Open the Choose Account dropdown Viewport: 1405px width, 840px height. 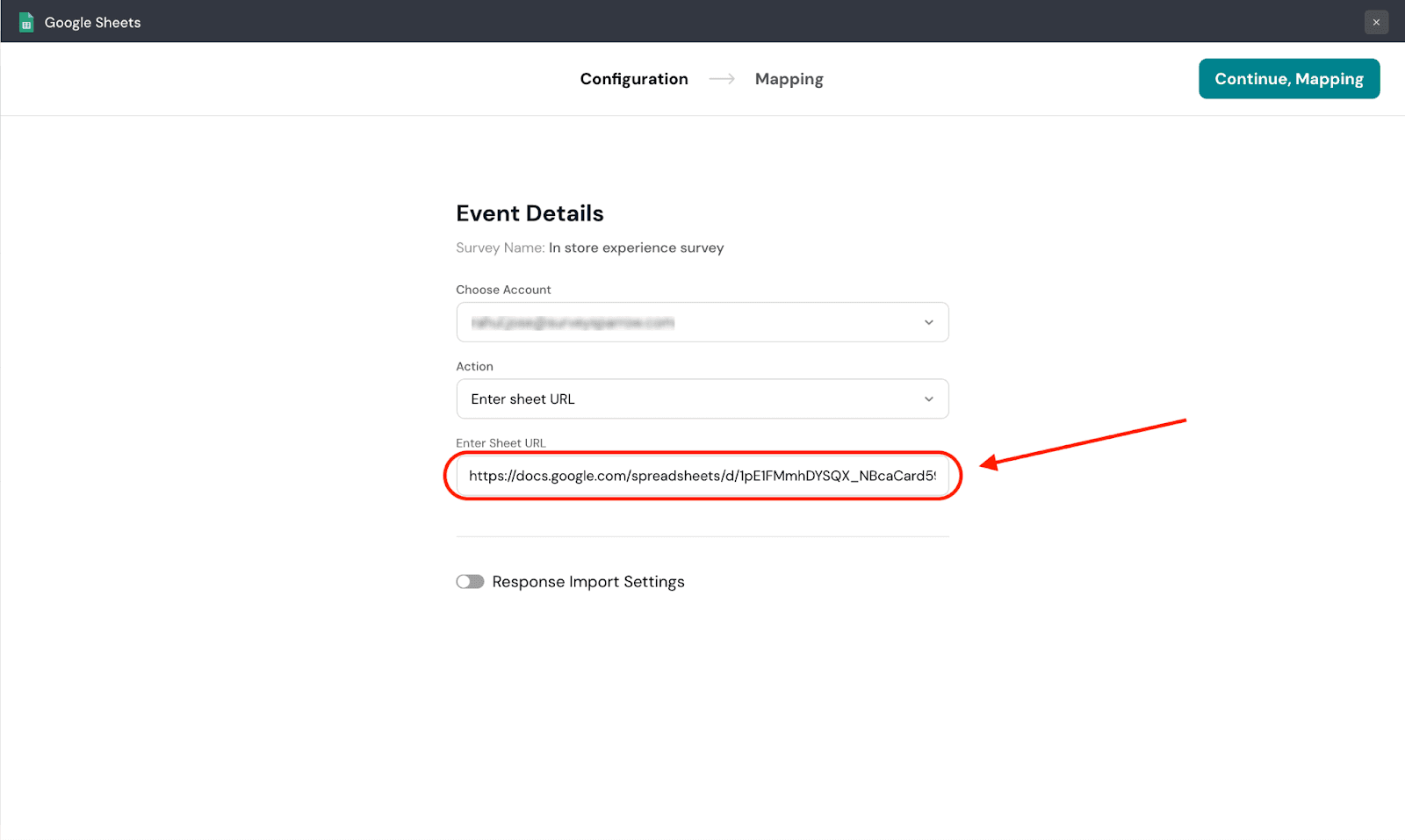(x=702, y=323)
